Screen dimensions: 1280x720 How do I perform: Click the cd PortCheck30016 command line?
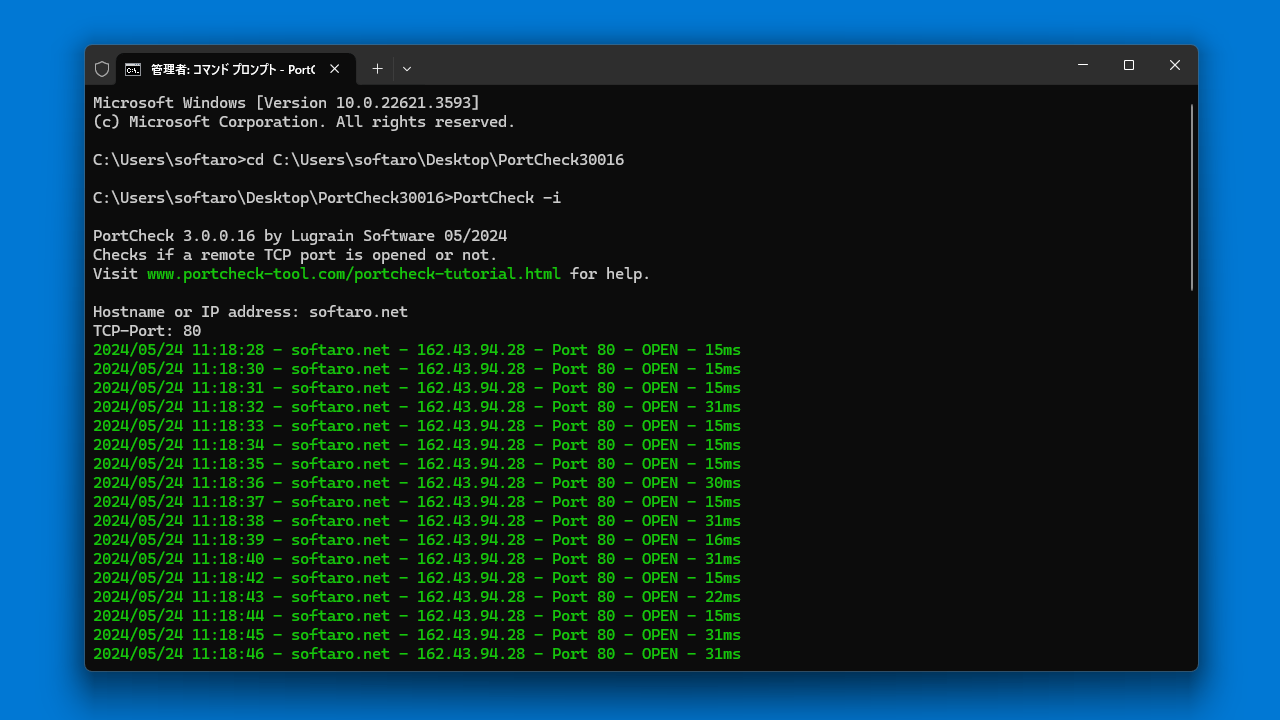tap(358, 160)
